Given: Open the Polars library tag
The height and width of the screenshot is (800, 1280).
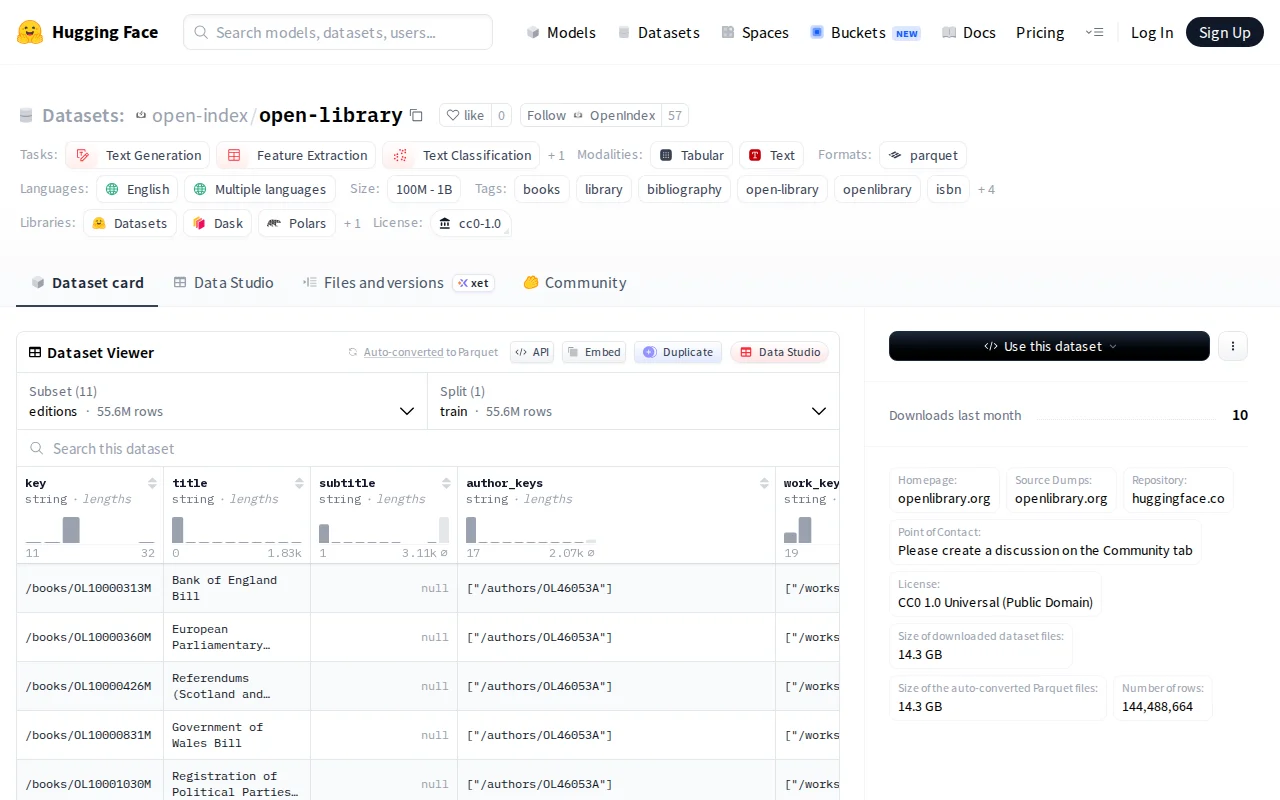Looking at the screenshot, I should click(297, 223).
